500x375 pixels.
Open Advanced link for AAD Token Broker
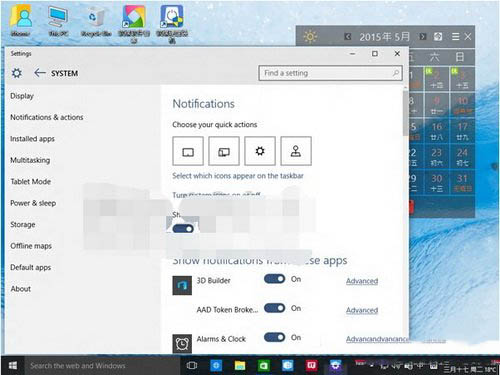pyautogui.click(x=362, y=310)
